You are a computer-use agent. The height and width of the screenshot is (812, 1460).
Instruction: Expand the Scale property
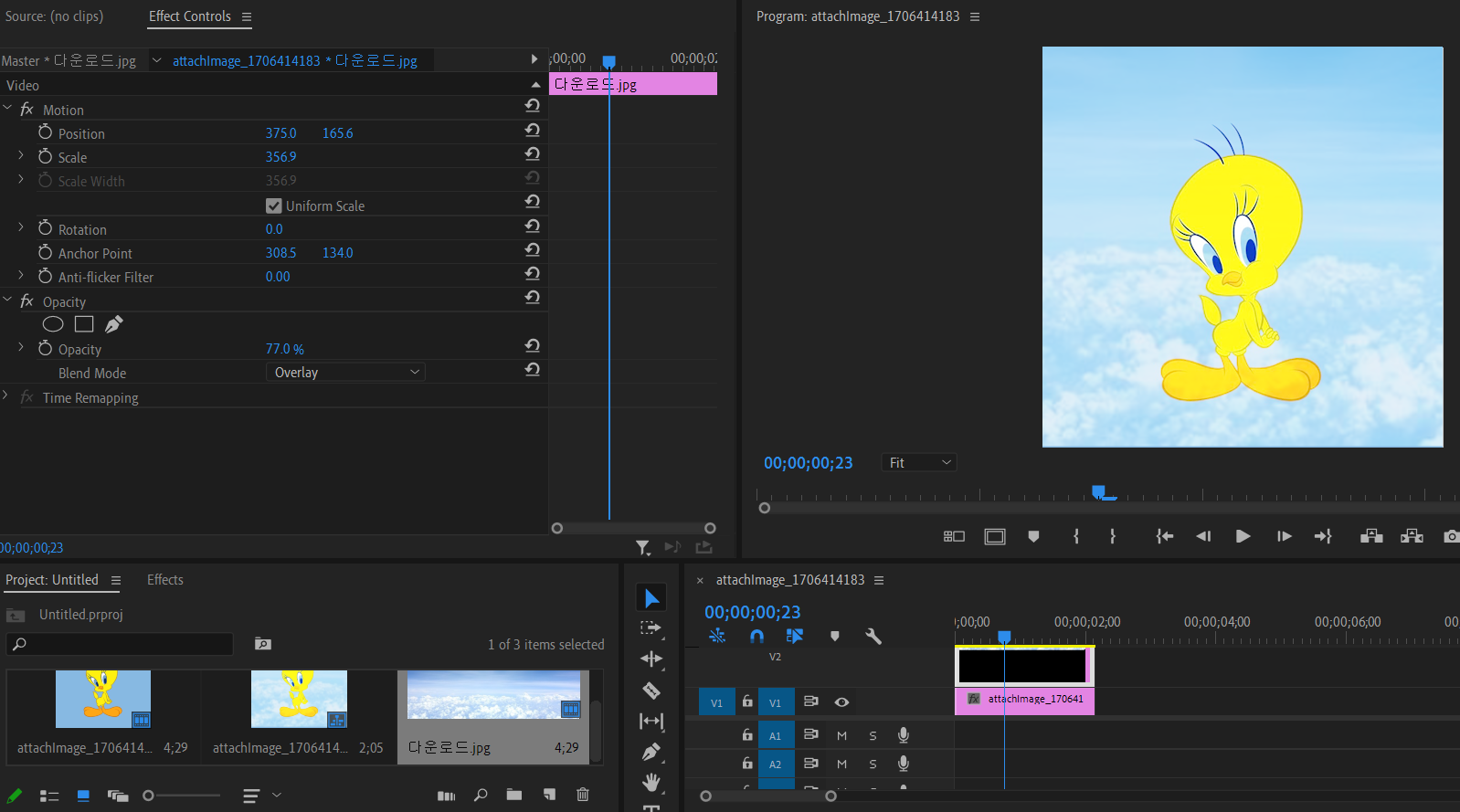tap(21, 156)
